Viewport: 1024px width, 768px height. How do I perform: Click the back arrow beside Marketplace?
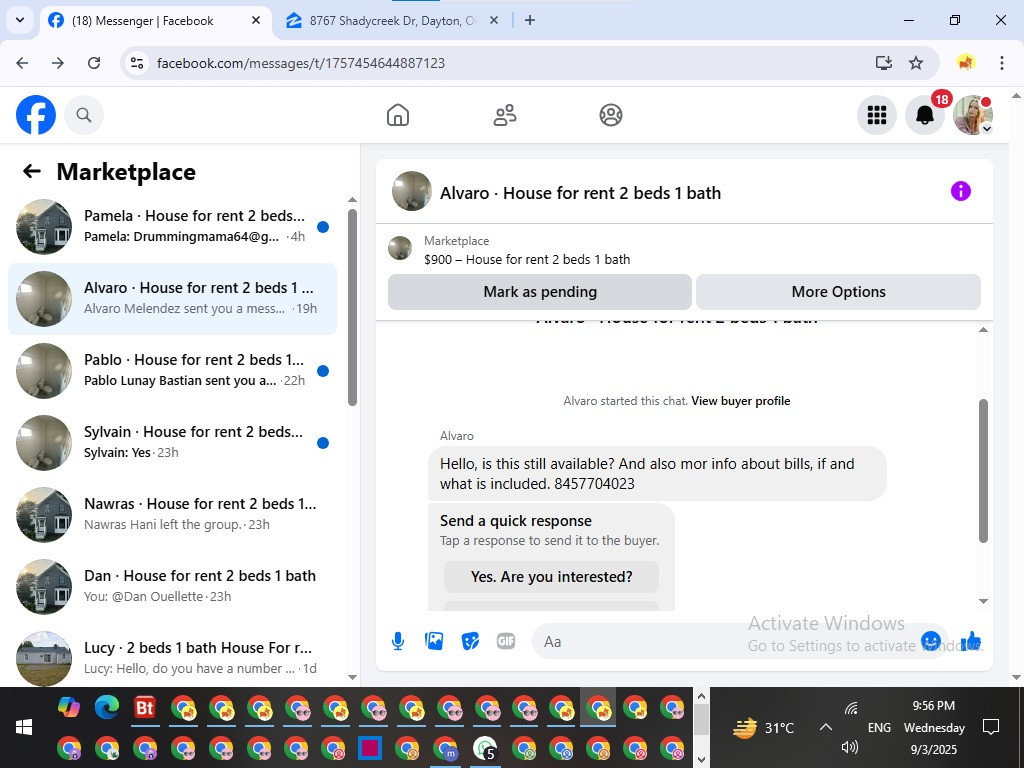click(31, 171)
